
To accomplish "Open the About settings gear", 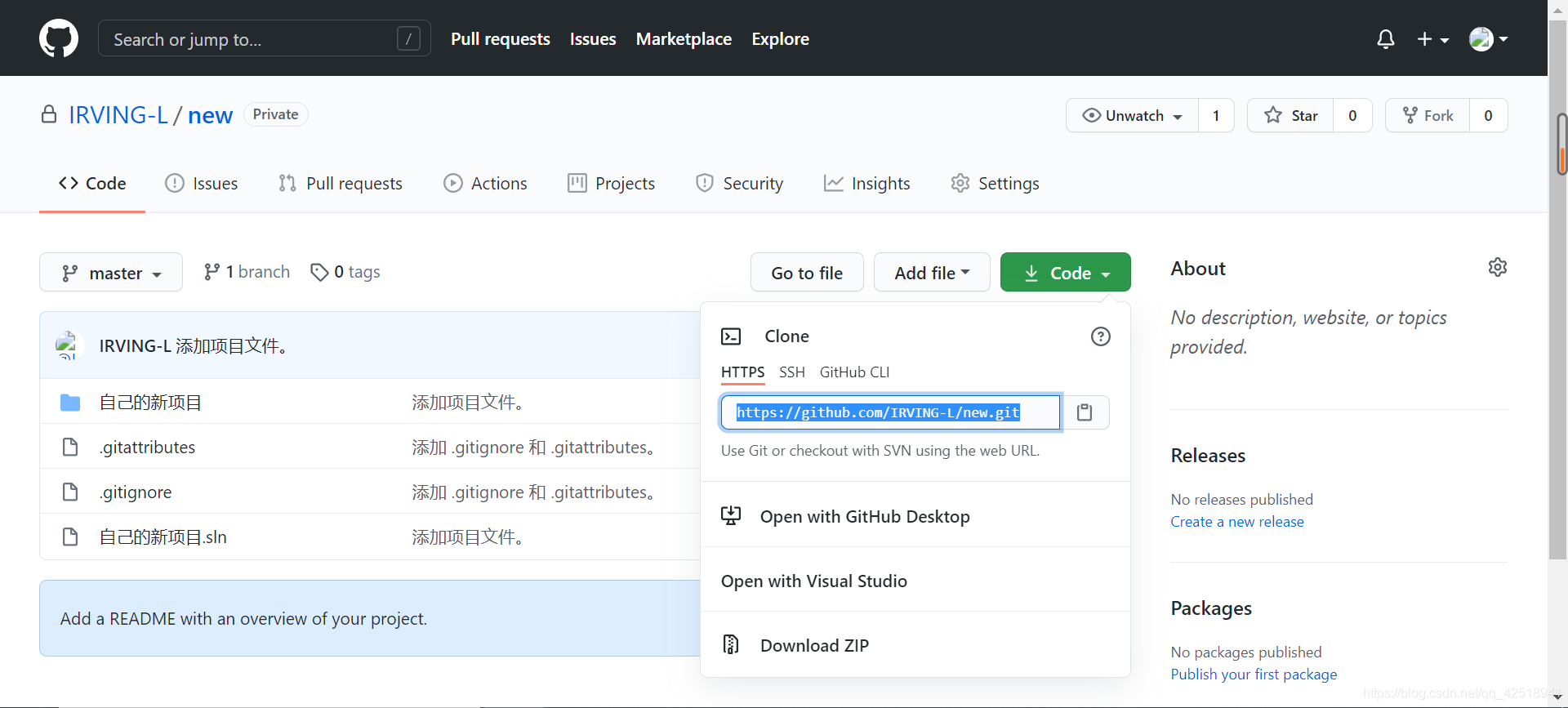I will pos(1497,267).
